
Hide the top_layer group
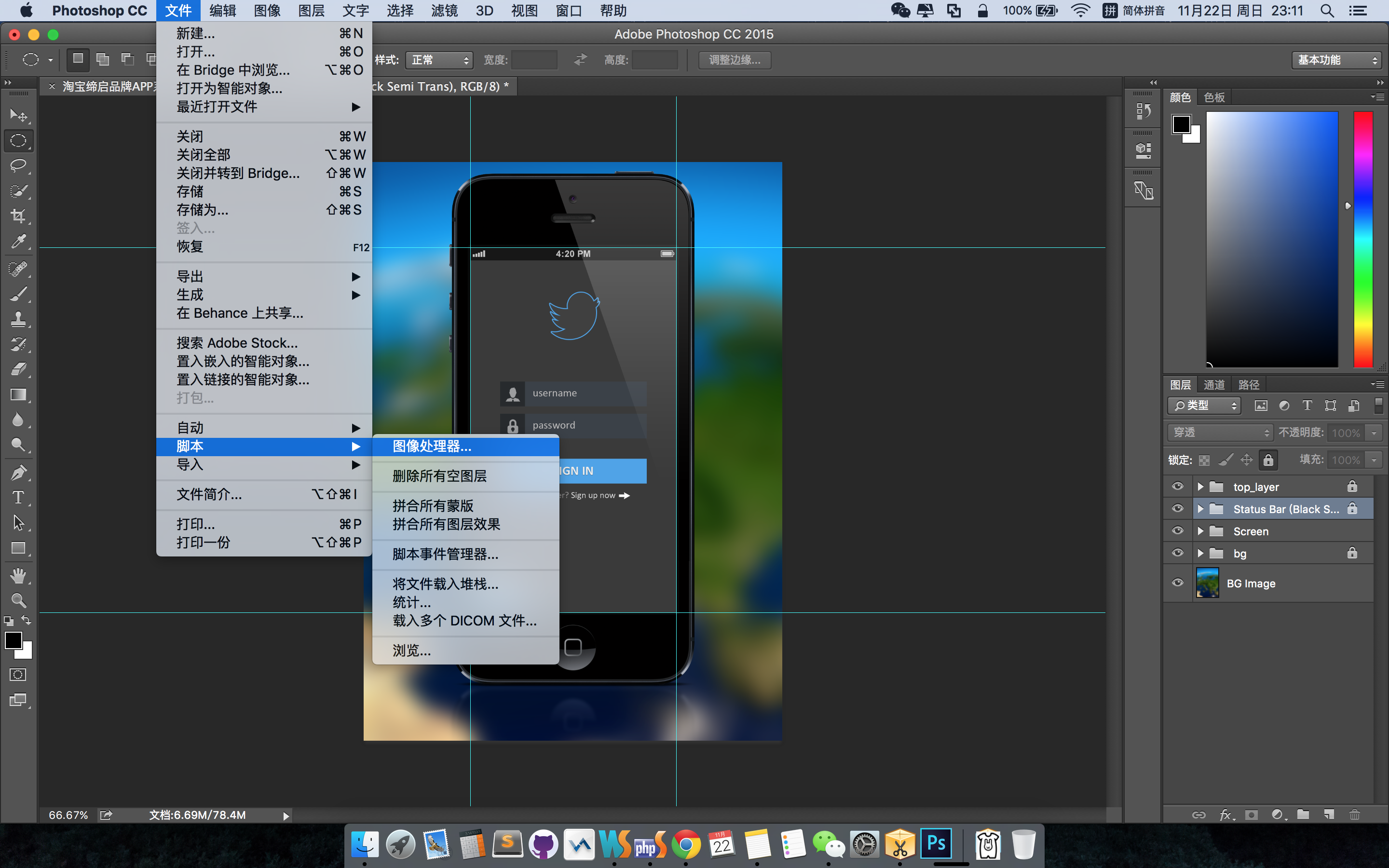point(1178,487)
